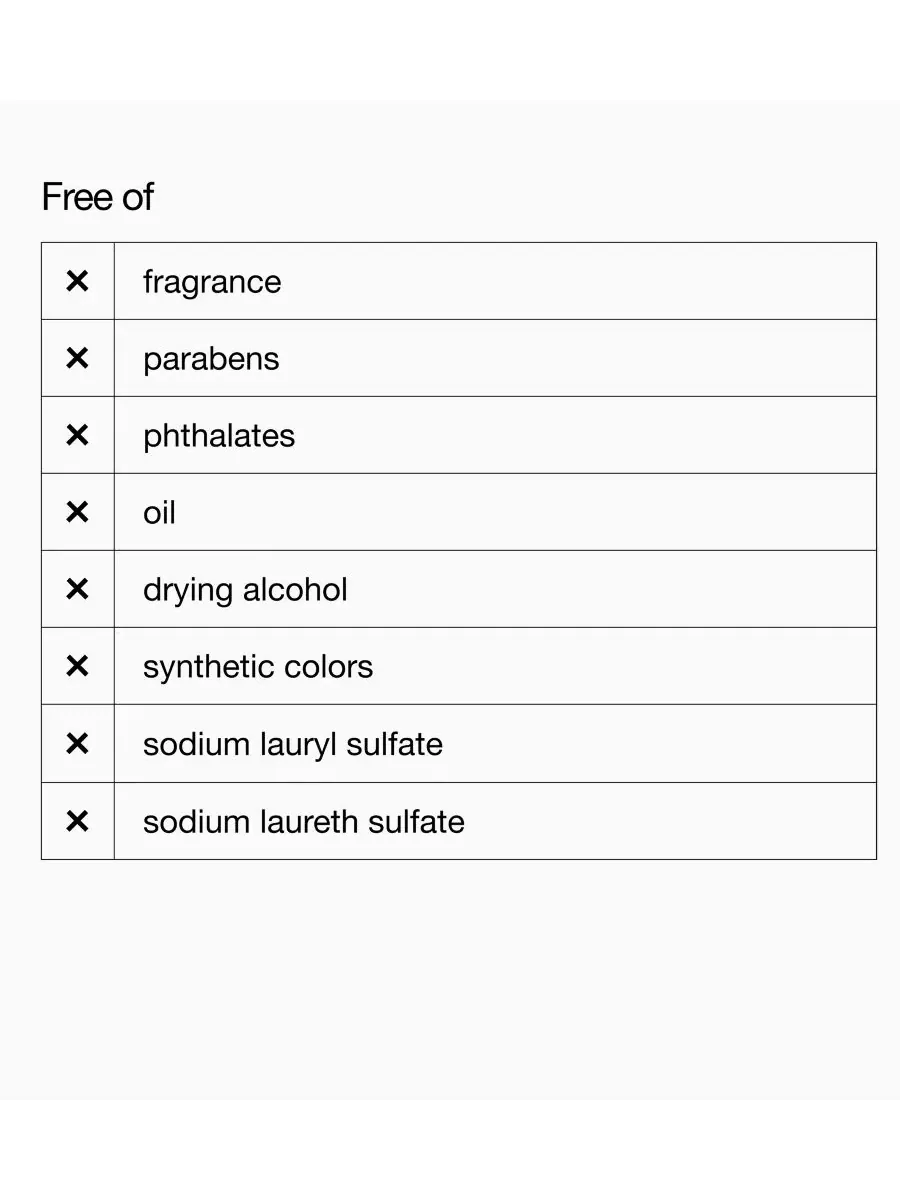Click the X icon beside phthalates
The image size is (900, 1200).
(x=77, y=435)
